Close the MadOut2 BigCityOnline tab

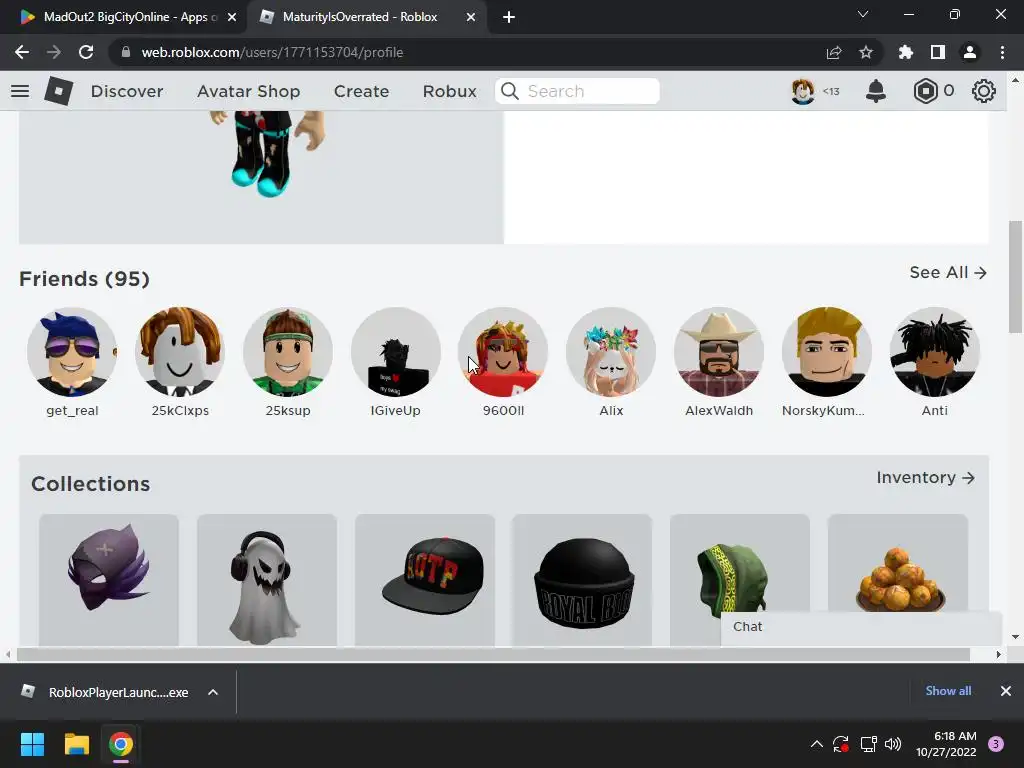[x=232, y=17]
